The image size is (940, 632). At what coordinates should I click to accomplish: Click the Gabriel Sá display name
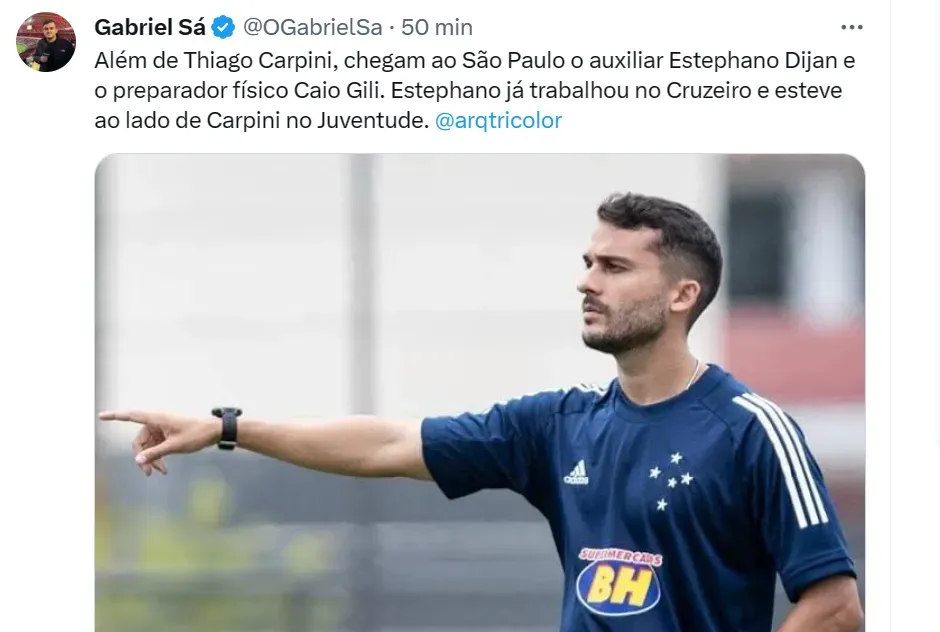tap(150, 28)
